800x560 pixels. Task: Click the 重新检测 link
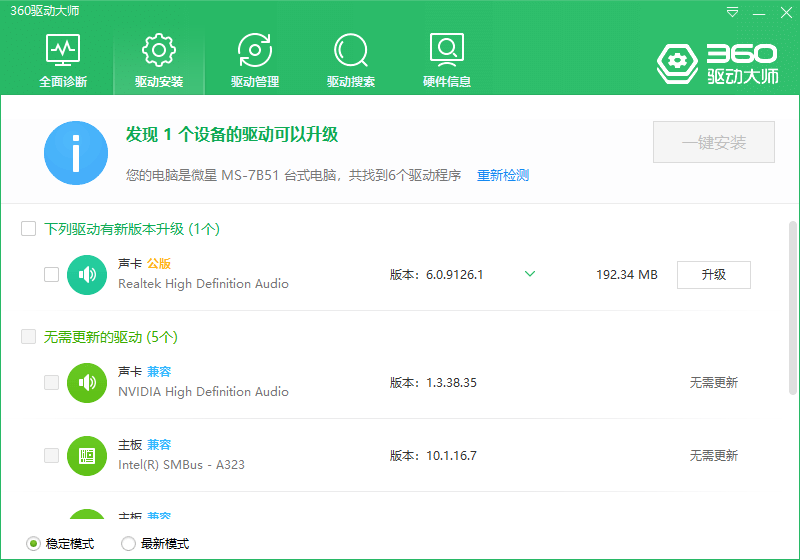click(x=503, y=175)
